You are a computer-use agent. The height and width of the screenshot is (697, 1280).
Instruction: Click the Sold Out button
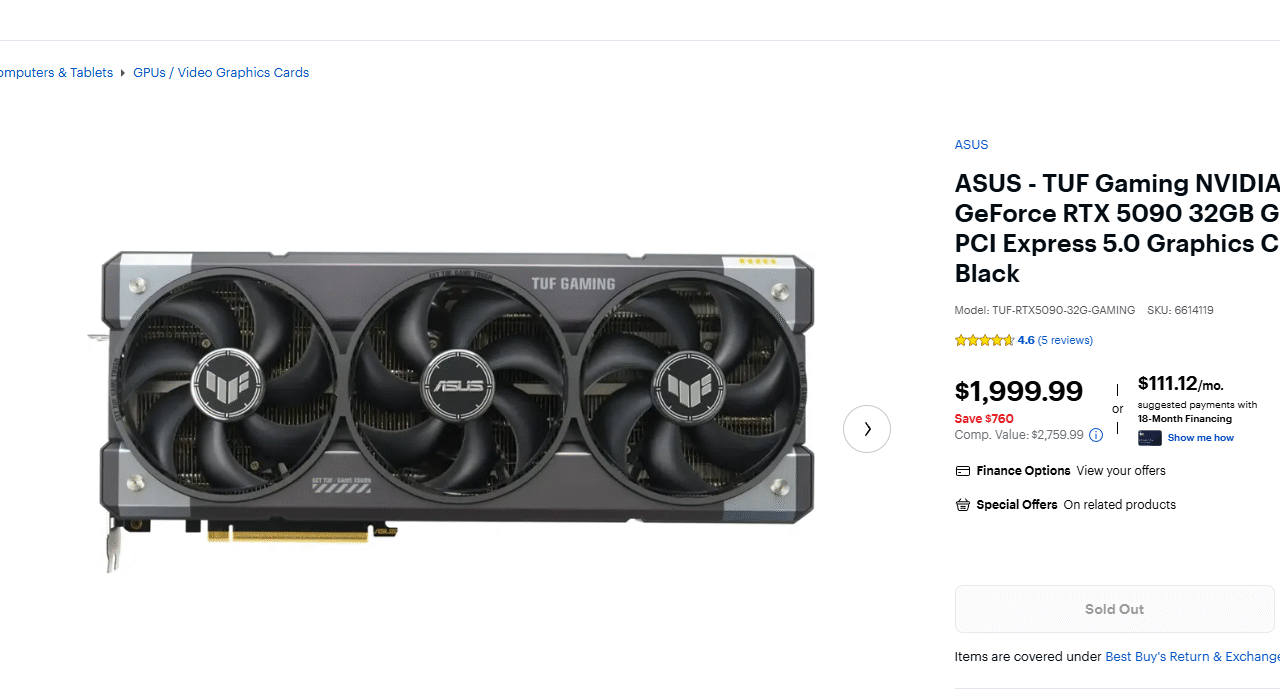[x=1115, y=609]
